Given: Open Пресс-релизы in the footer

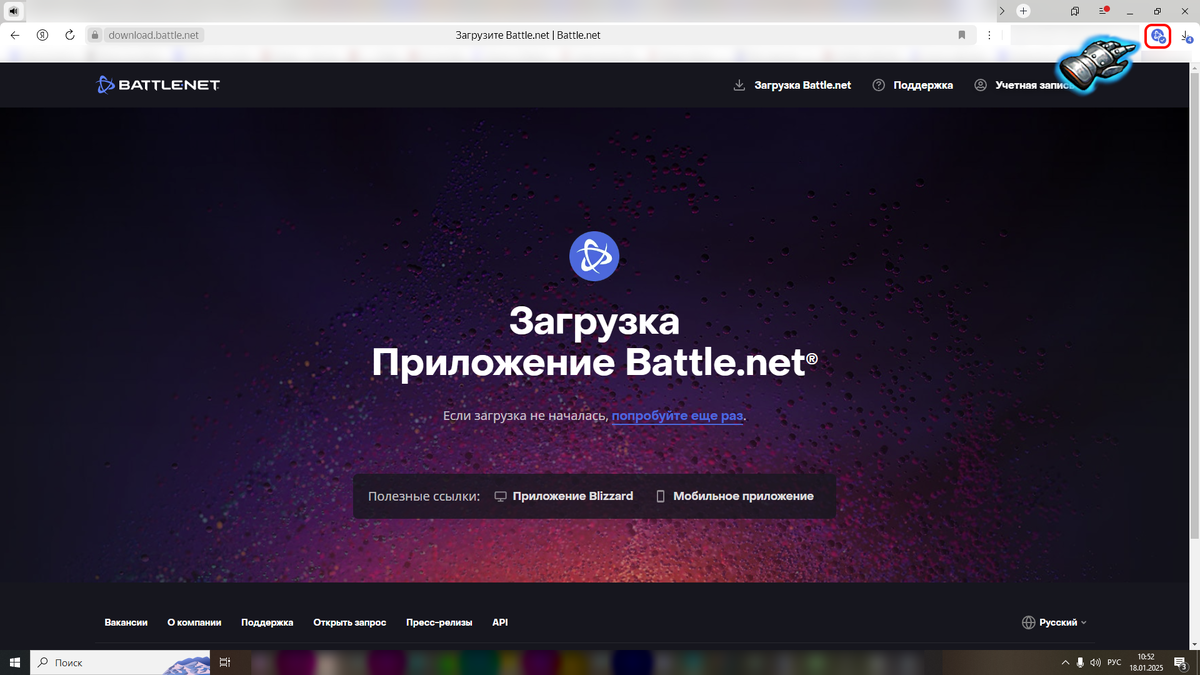Looking at the screenshot, I should pos(439,622).
